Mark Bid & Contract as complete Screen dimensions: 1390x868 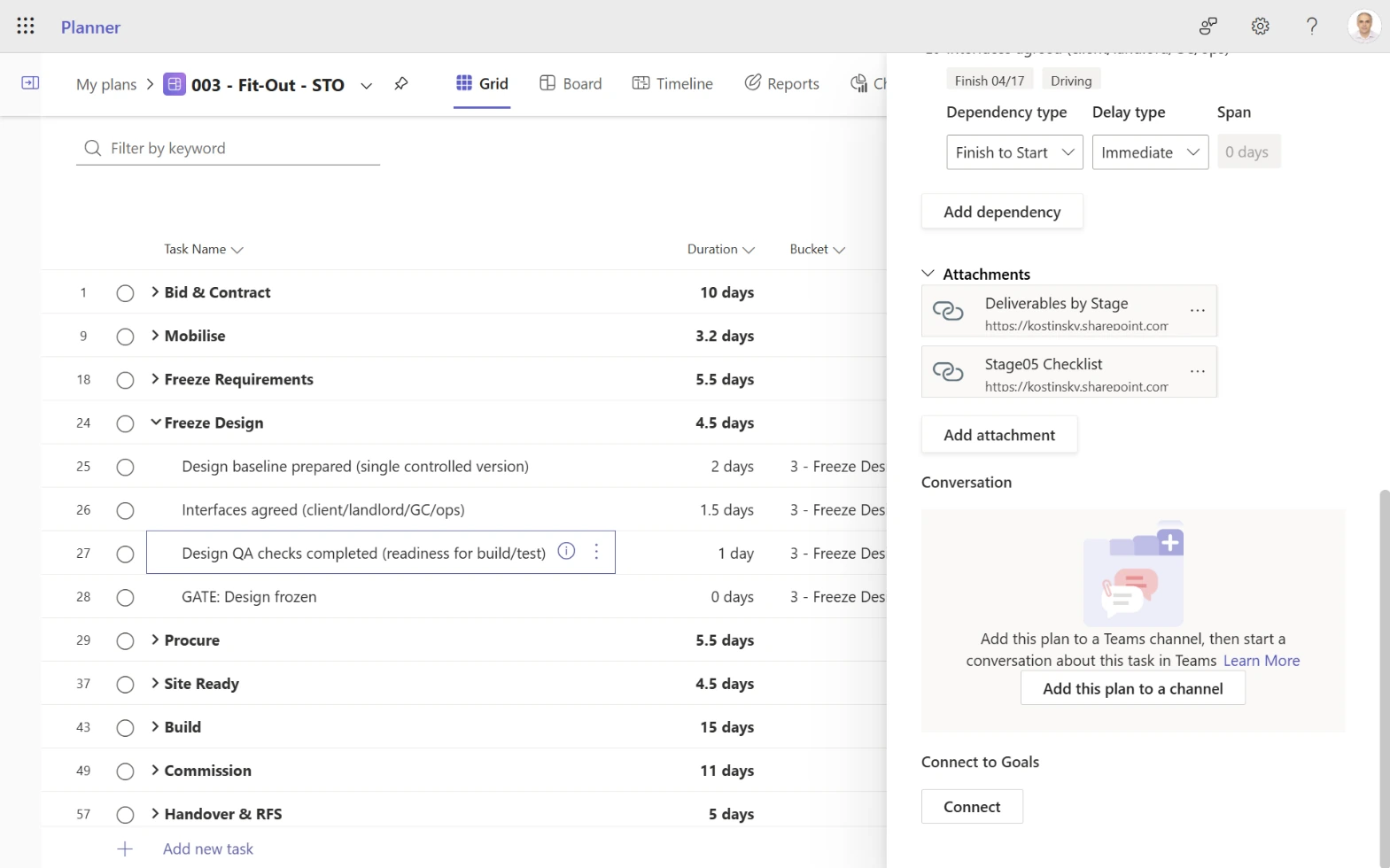(125, 293)
